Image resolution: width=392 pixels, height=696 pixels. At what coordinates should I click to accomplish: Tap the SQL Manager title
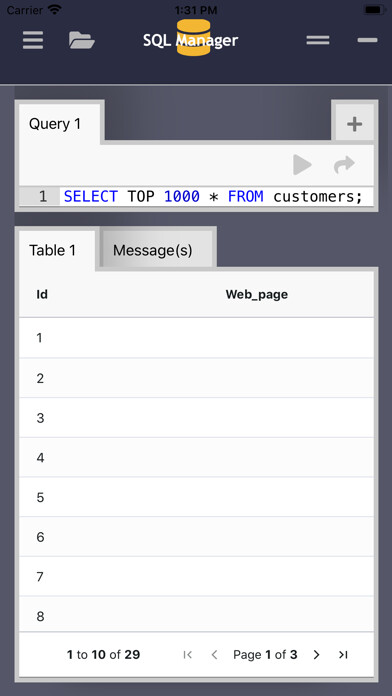190,40
